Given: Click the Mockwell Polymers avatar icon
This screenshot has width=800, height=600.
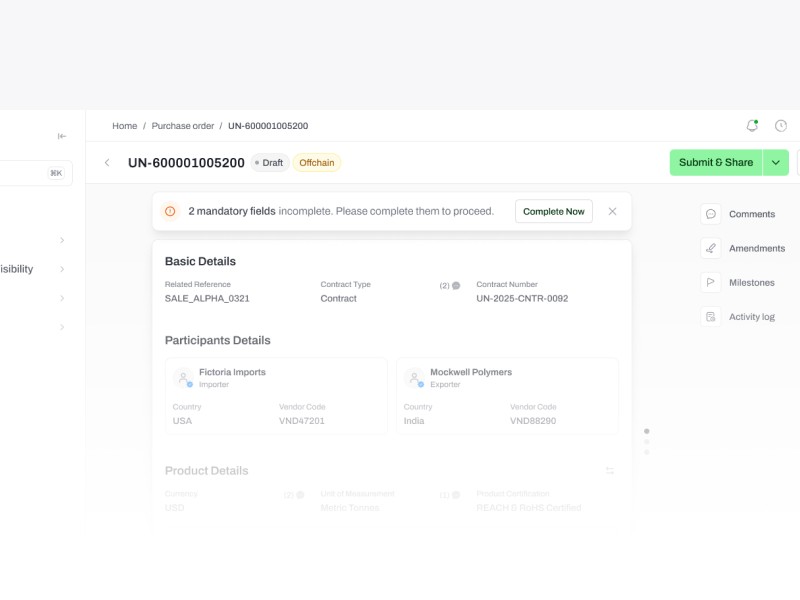Looking at the screenshot, I should [x=414, y=378].
